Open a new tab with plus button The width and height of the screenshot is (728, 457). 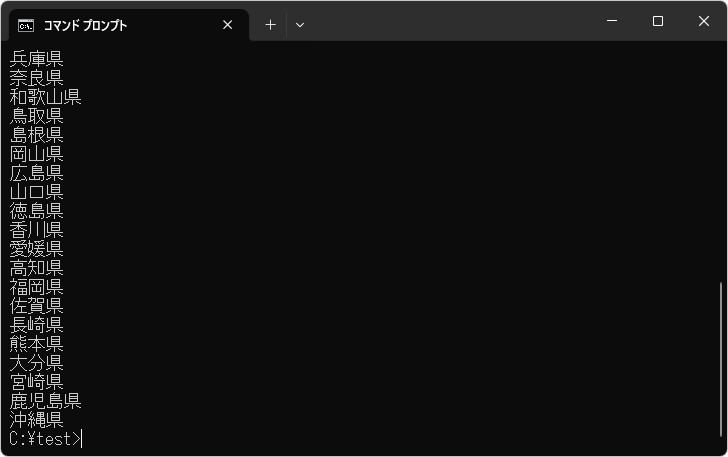click(270, 25)
